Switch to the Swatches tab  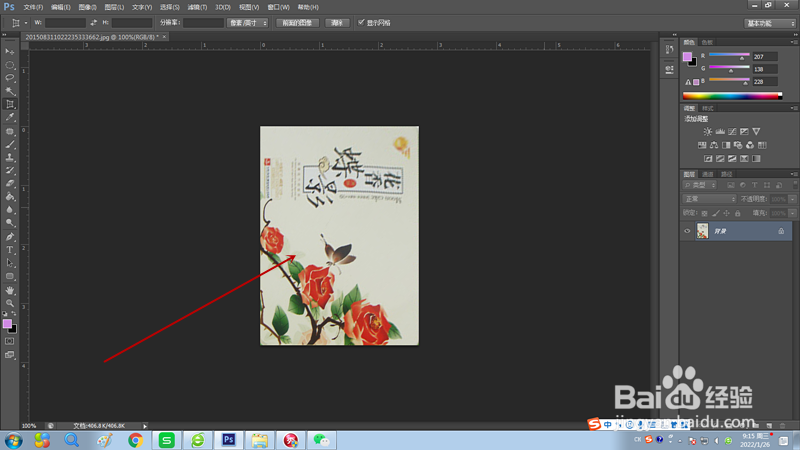(x=707, y=42)
